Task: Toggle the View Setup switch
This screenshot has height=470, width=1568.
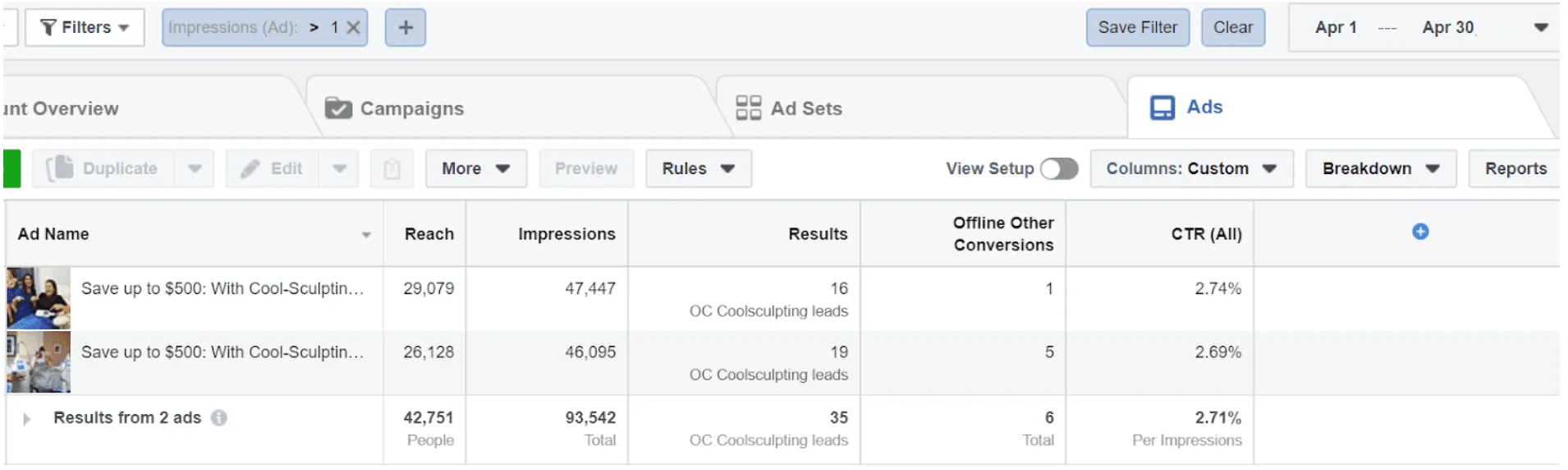Action: pos(1059,168)
